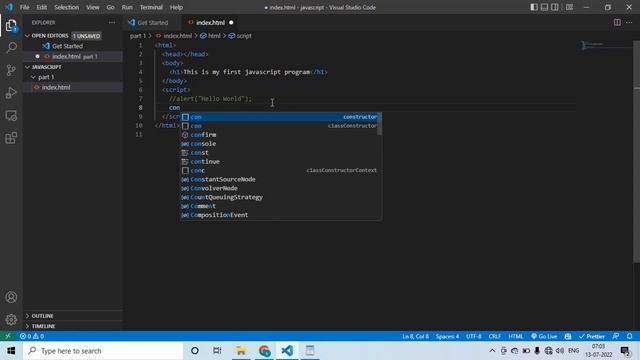Open the Selection menu
Screen dimensions: 640x360
(67, 7)
